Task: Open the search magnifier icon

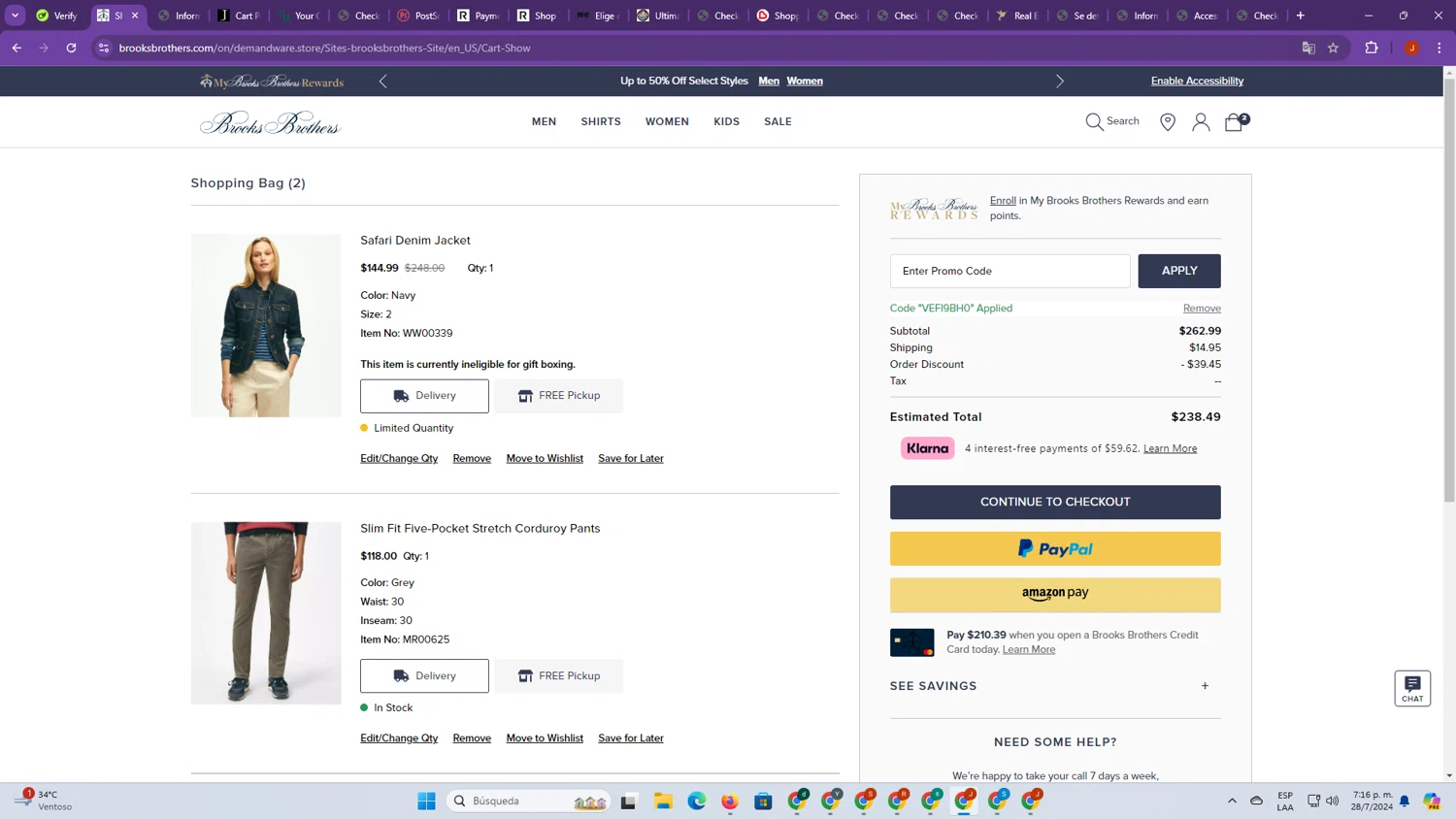Action: click(1094, 121)
